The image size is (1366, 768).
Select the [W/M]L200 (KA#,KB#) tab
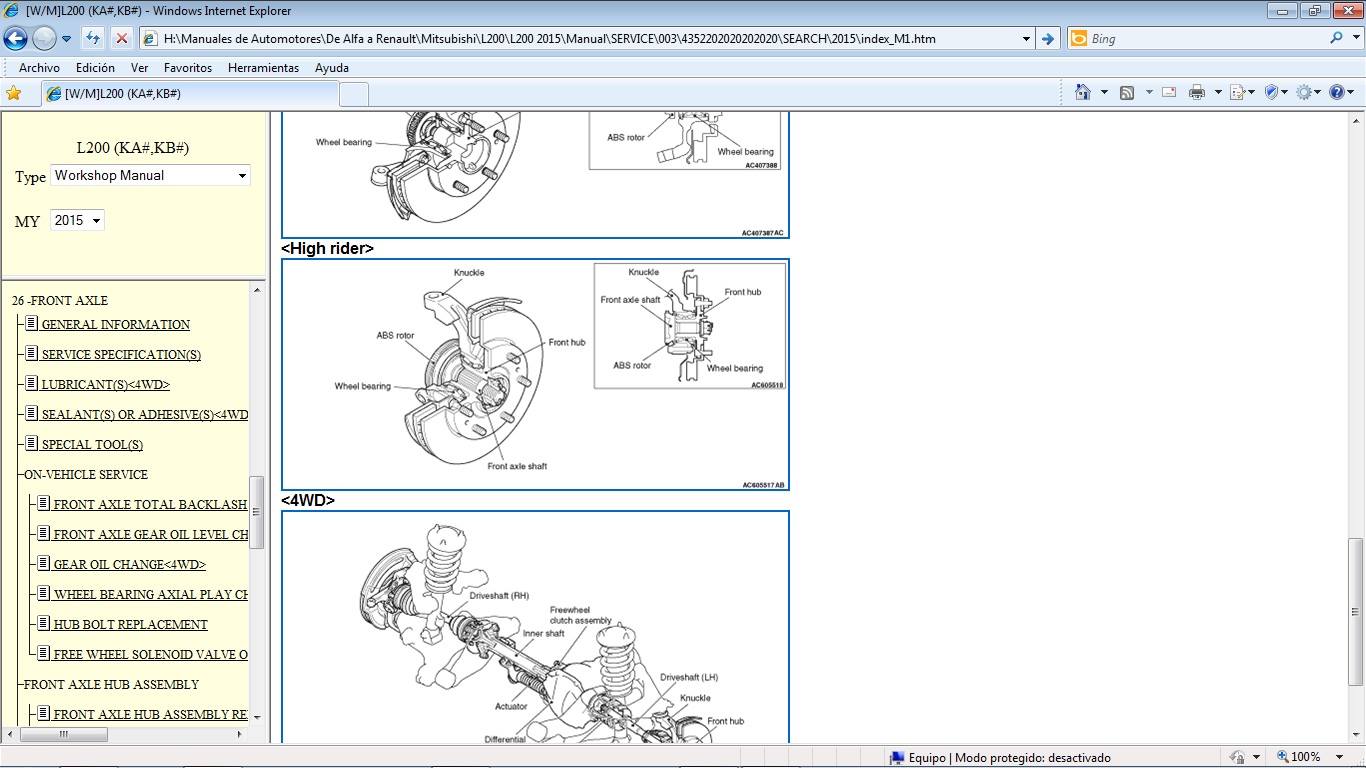188,93
